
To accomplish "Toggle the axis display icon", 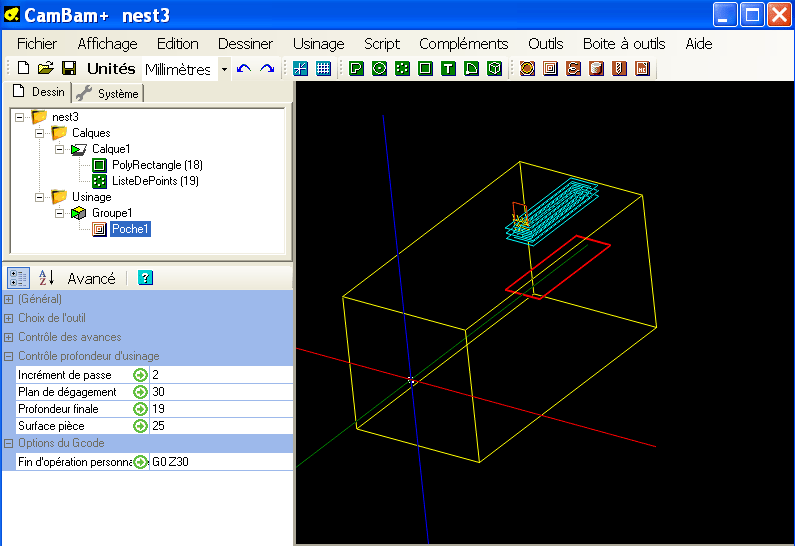I will coord(300,68).
